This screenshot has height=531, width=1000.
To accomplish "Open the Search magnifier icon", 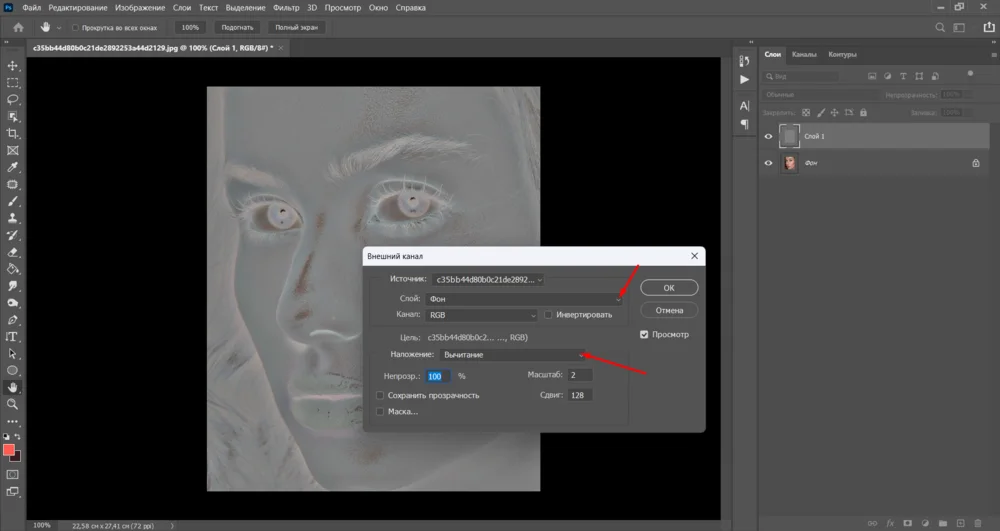I will tap(938, 27).
